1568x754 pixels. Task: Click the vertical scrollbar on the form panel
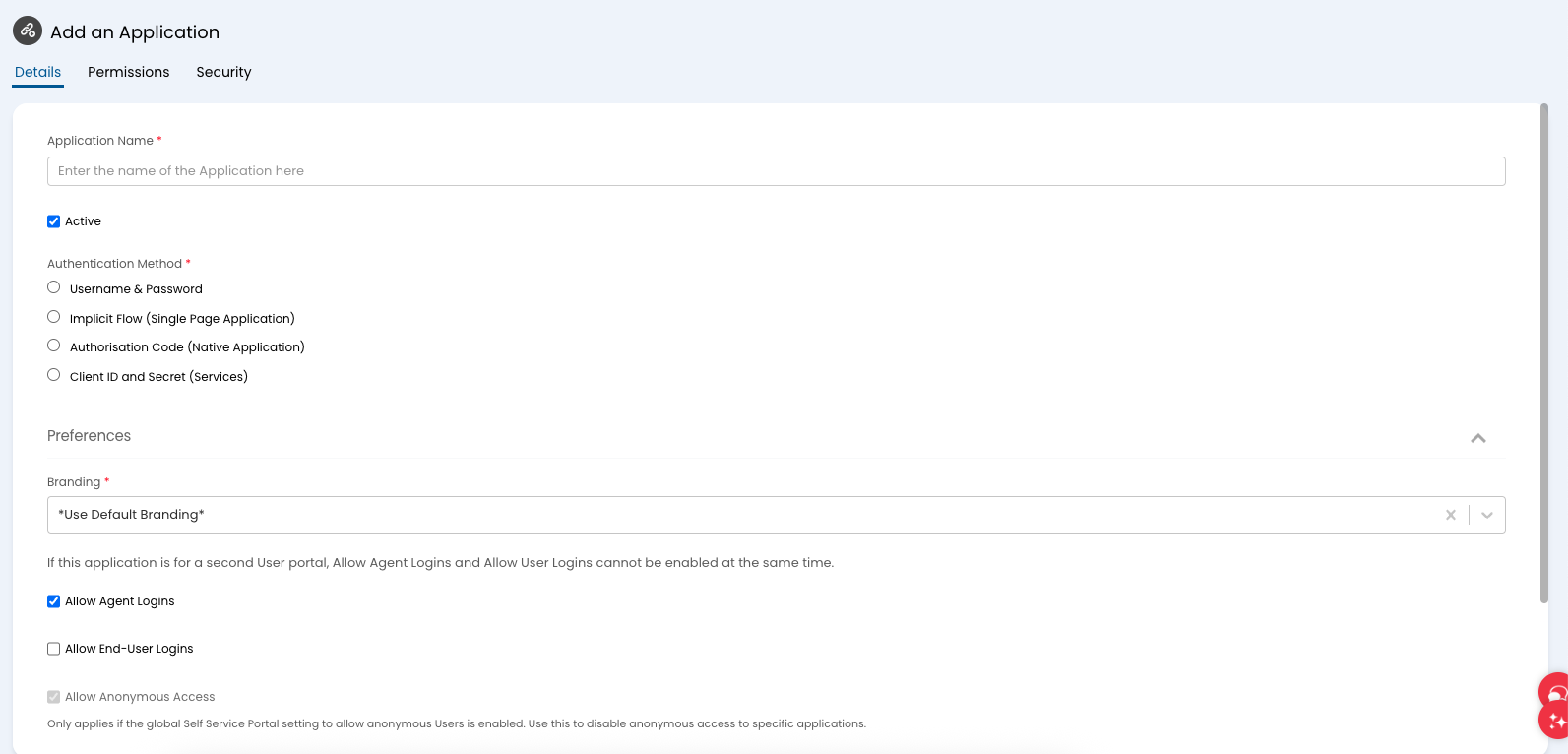click(x=1543, y=354)
